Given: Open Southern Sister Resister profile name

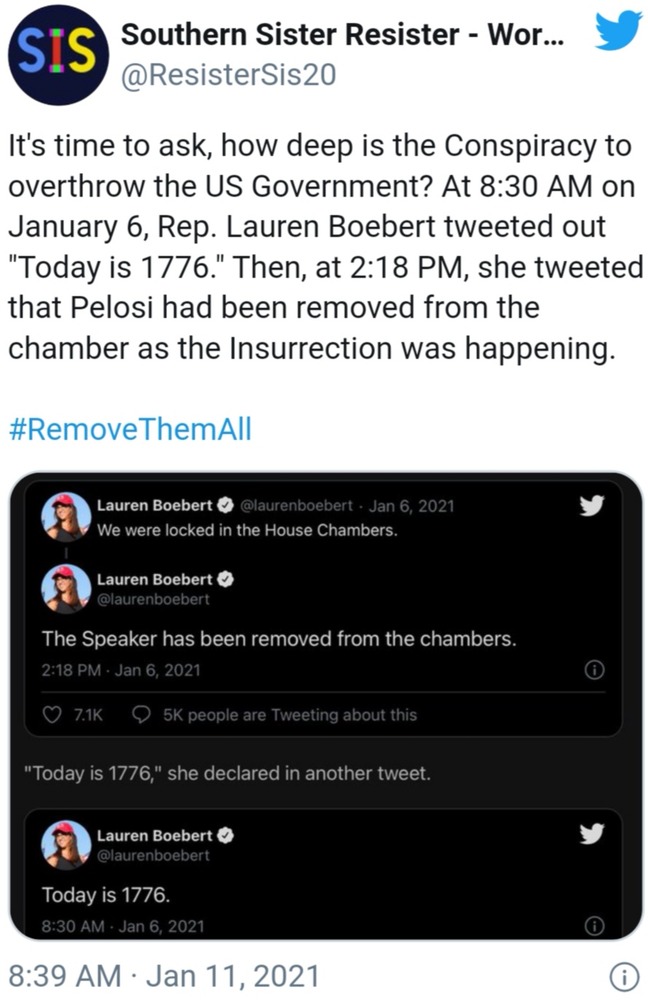Looking at the screenshot, I should point(342,34).
